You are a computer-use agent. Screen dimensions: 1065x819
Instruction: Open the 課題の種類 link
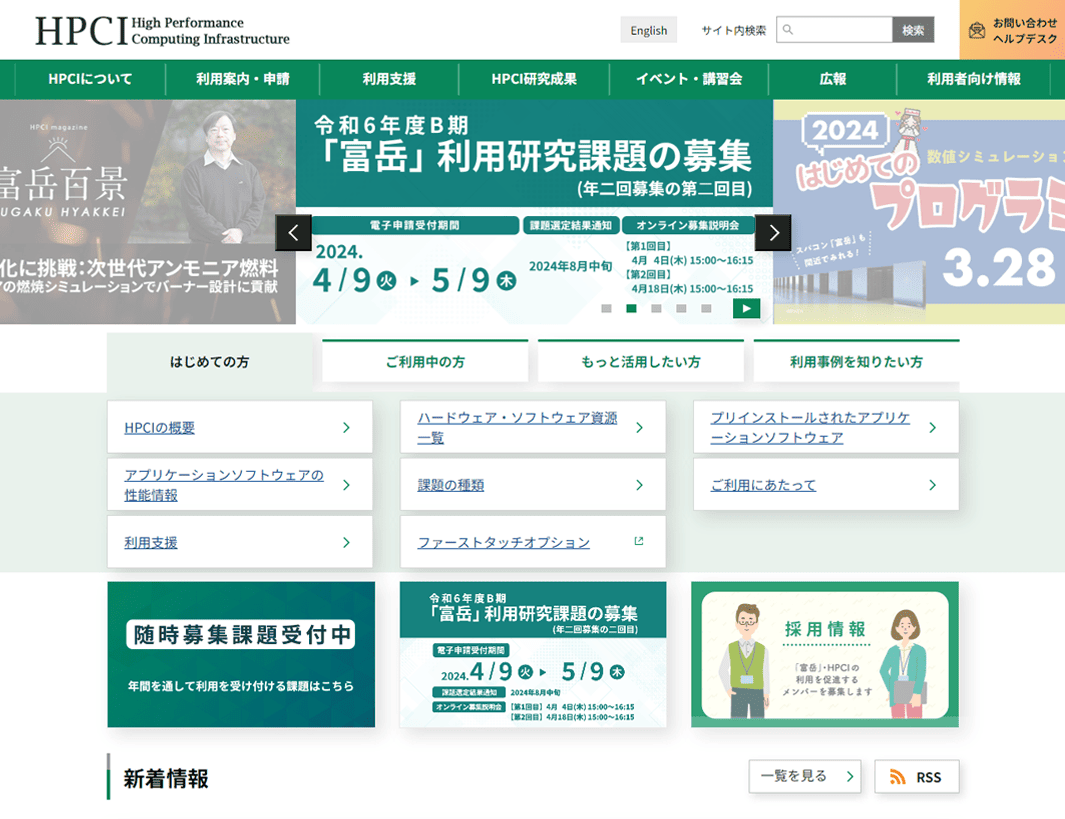coord(450,485)
